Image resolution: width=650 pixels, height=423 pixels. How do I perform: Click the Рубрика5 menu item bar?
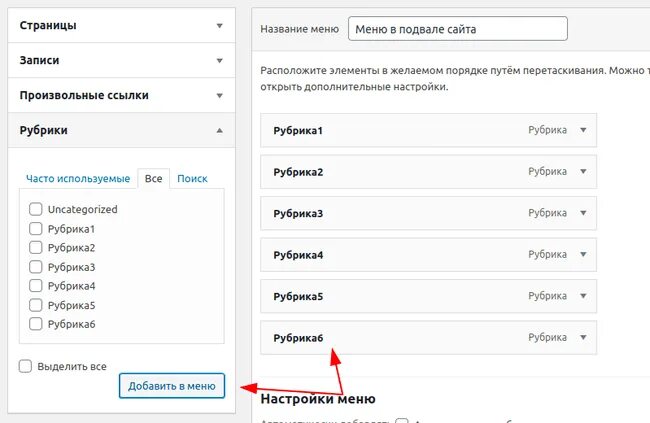point(400,296)
